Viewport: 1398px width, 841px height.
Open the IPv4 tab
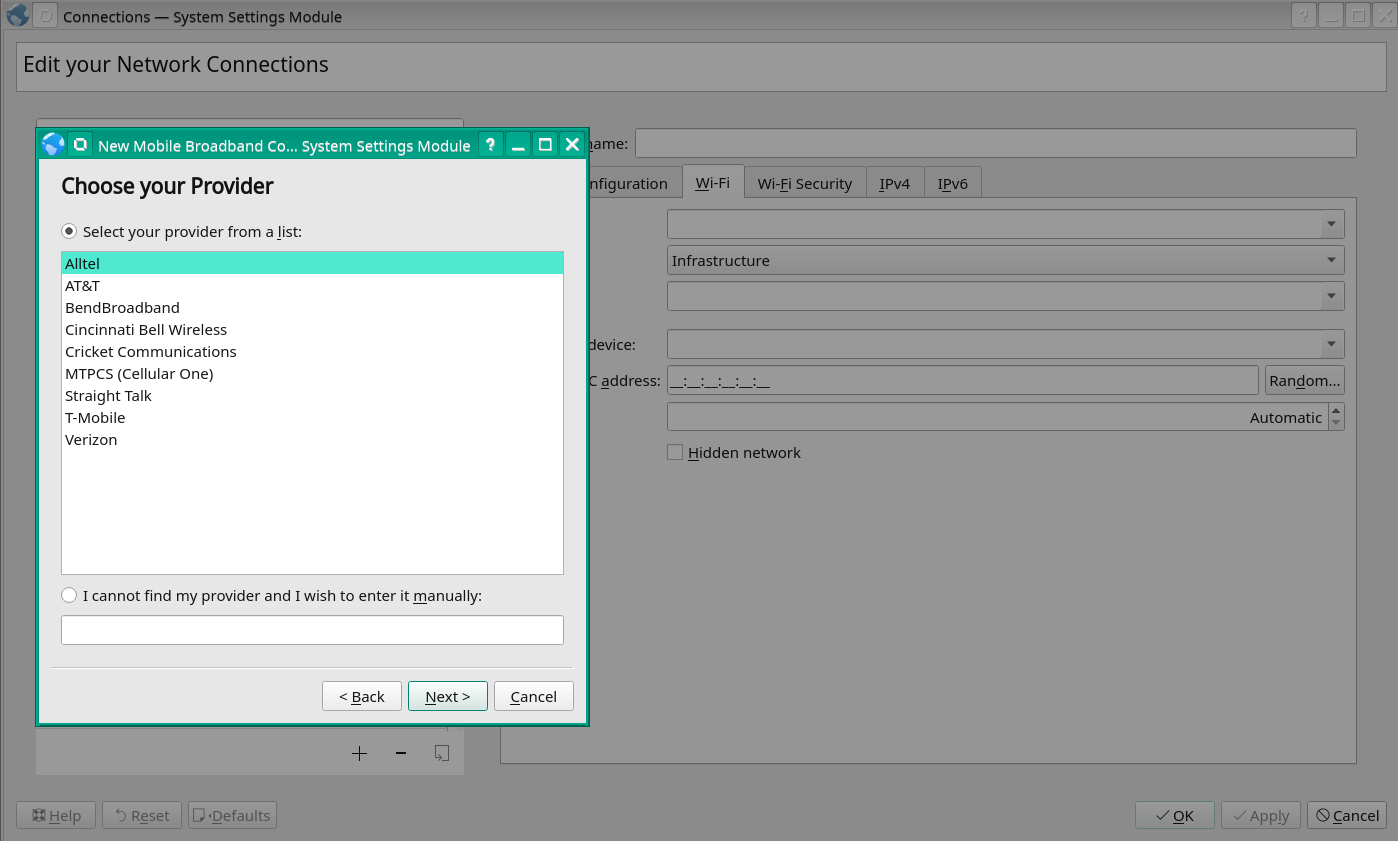tap(895, 183)
